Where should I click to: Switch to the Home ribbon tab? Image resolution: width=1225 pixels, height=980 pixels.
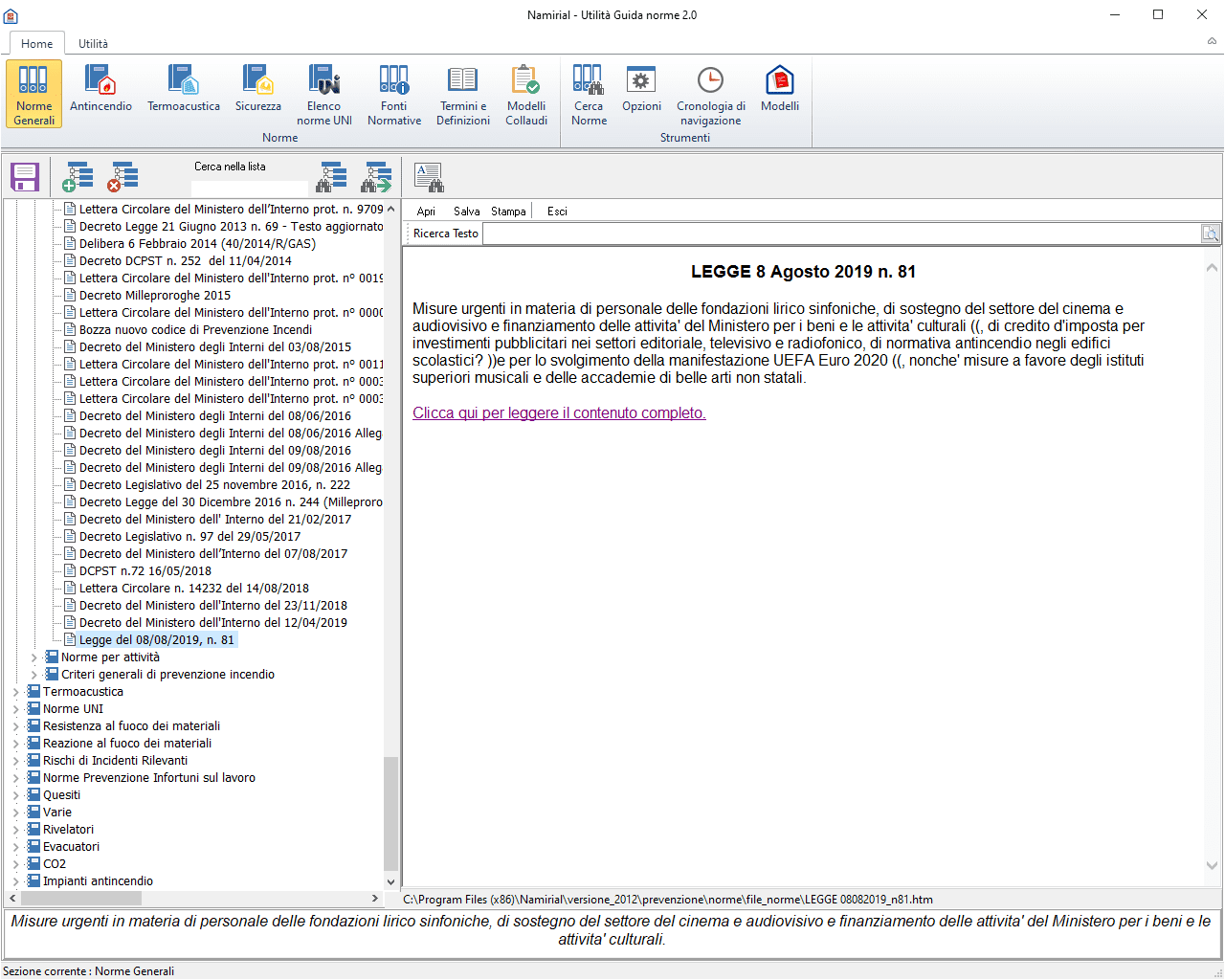tap(37, 43)
